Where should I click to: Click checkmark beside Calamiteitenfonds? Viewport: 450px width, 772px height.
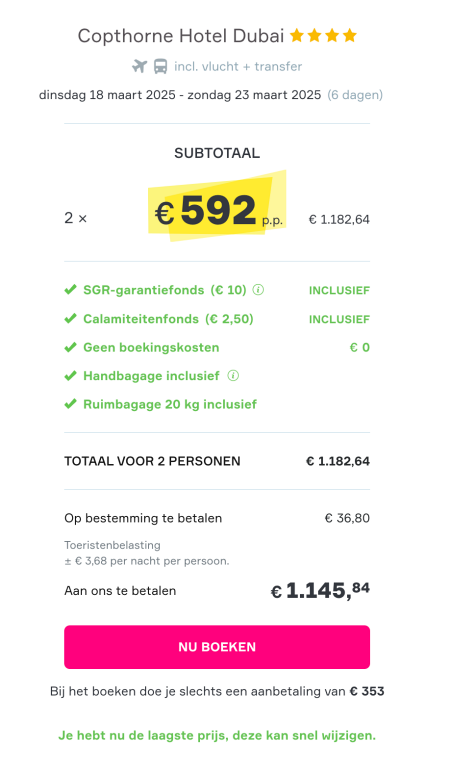pyautogui.click(x=70, y=319)
